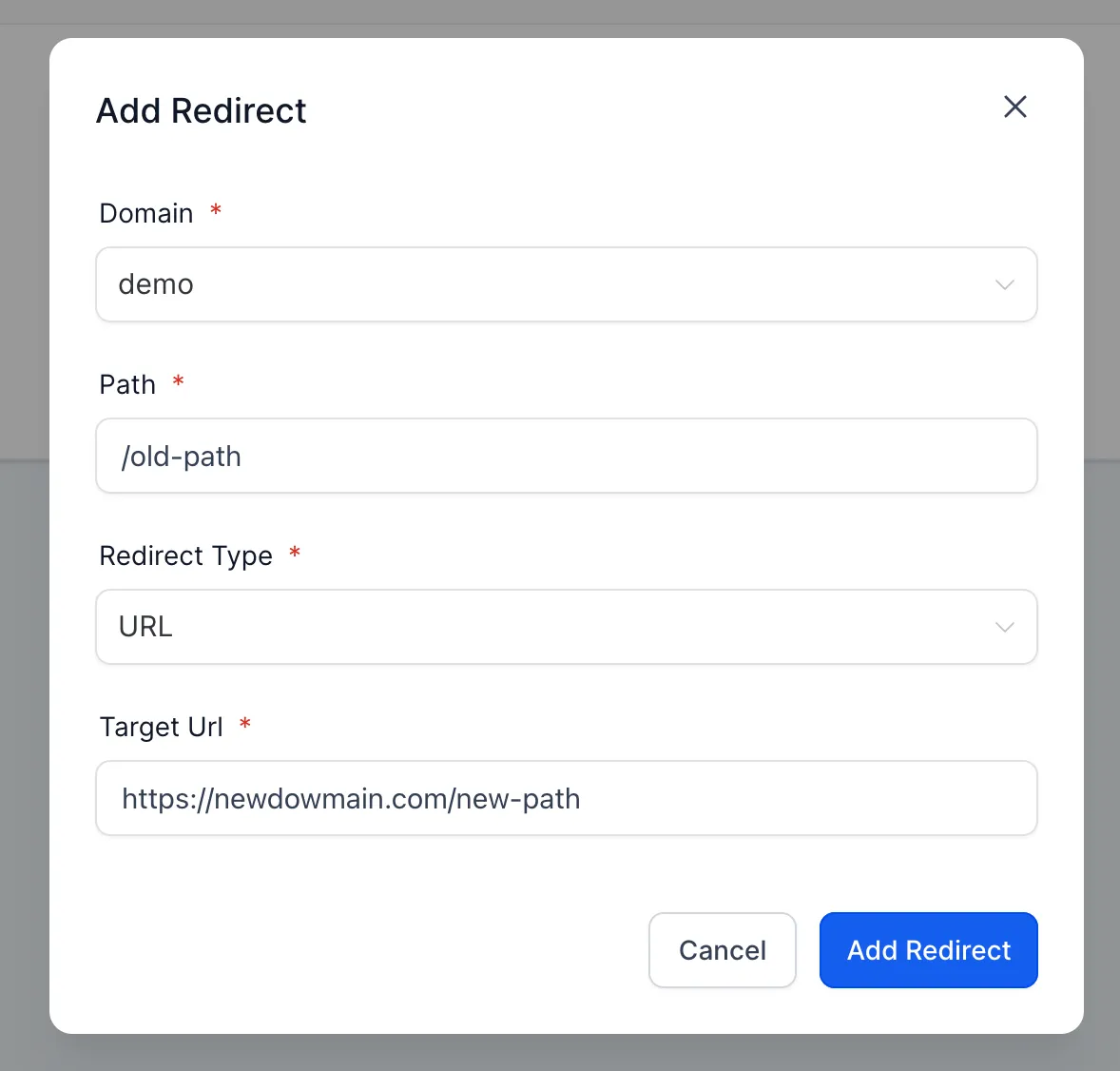Click the Path field label
1120x1071 pixels.
(127, 384)
